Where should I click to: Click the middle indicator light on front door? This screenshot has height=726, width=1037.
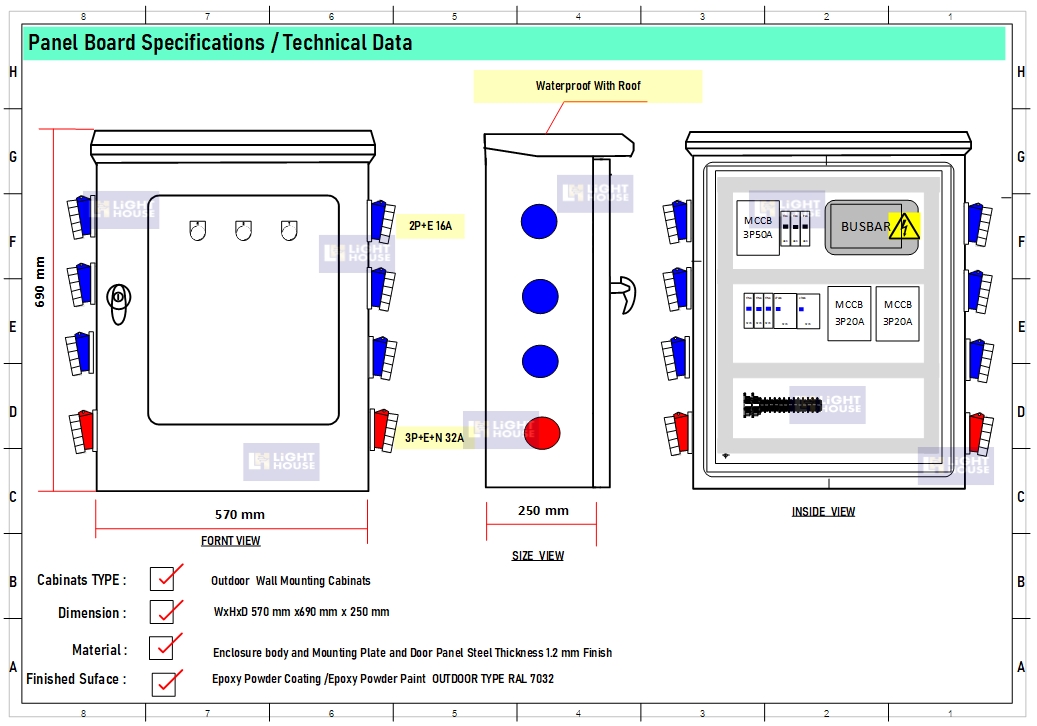243,231
